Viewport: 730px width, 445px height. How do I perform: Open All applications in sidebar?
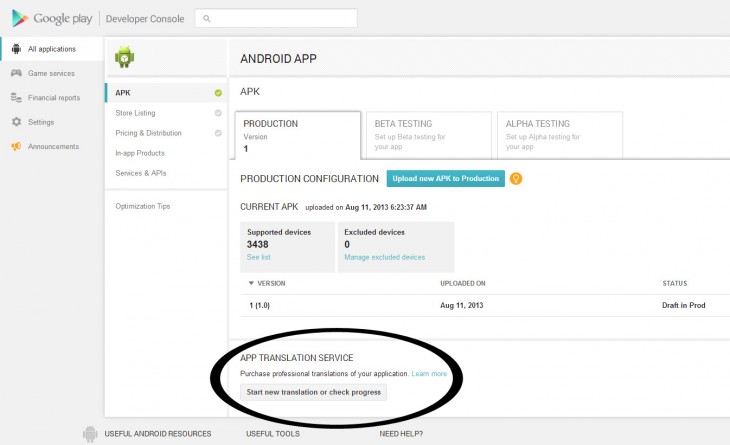click(x=50, y=48)
